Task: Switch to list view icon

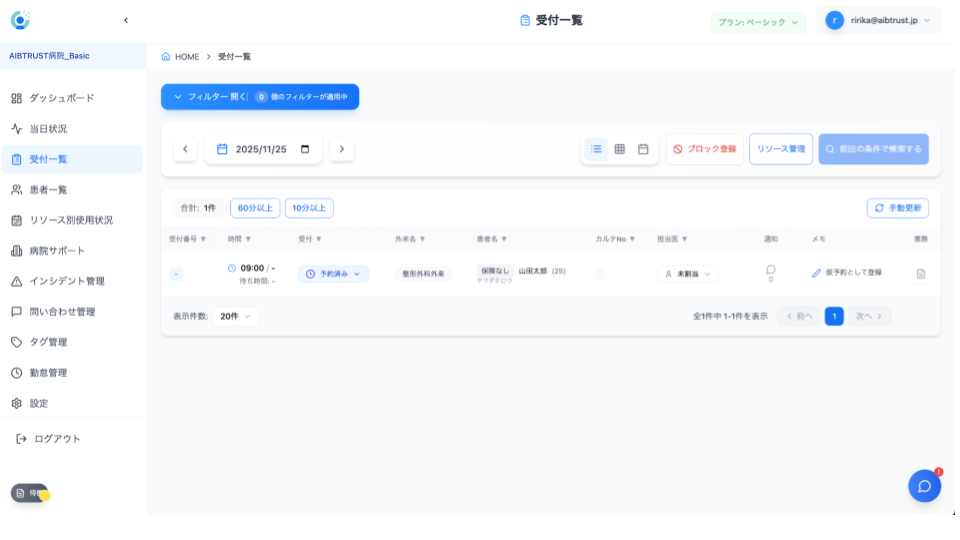Action: pos(596,149)
